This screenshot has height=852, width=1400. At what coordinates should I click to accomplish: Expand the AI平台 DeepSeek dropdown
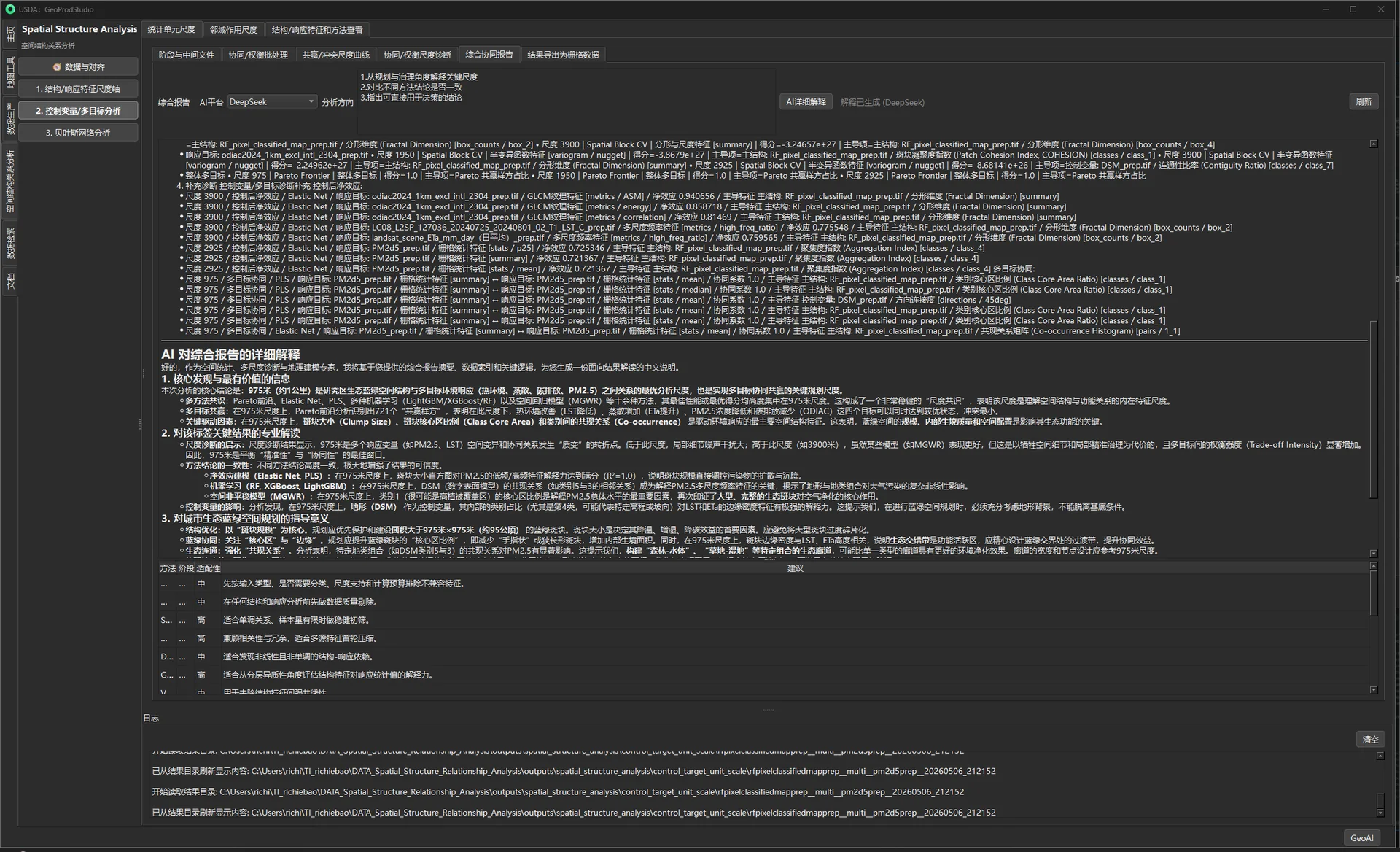point(272,102)
